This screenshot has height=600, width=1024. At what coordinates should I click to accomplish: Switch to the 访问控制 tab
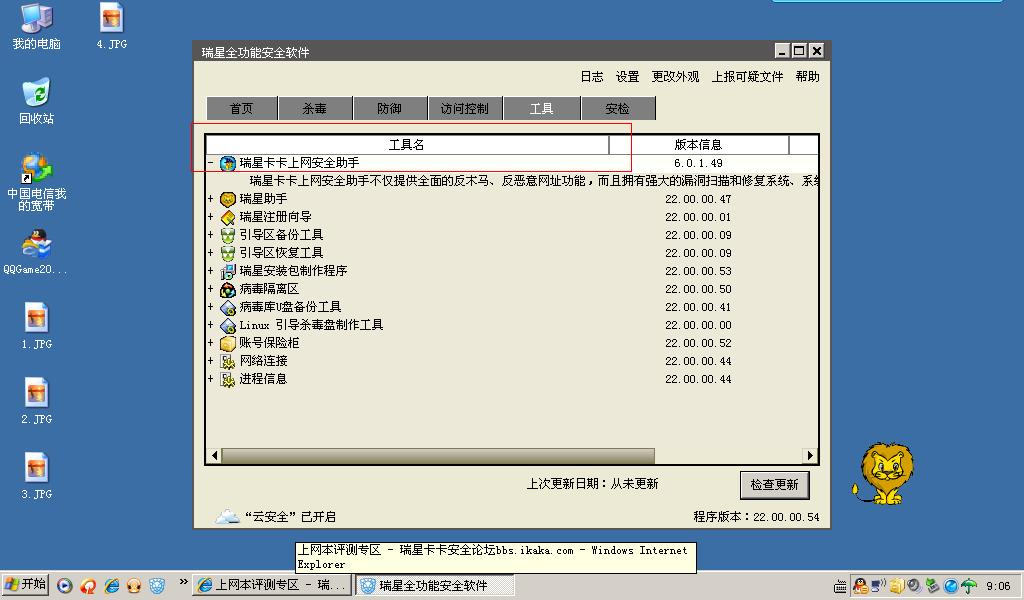(x=465, y=108)
